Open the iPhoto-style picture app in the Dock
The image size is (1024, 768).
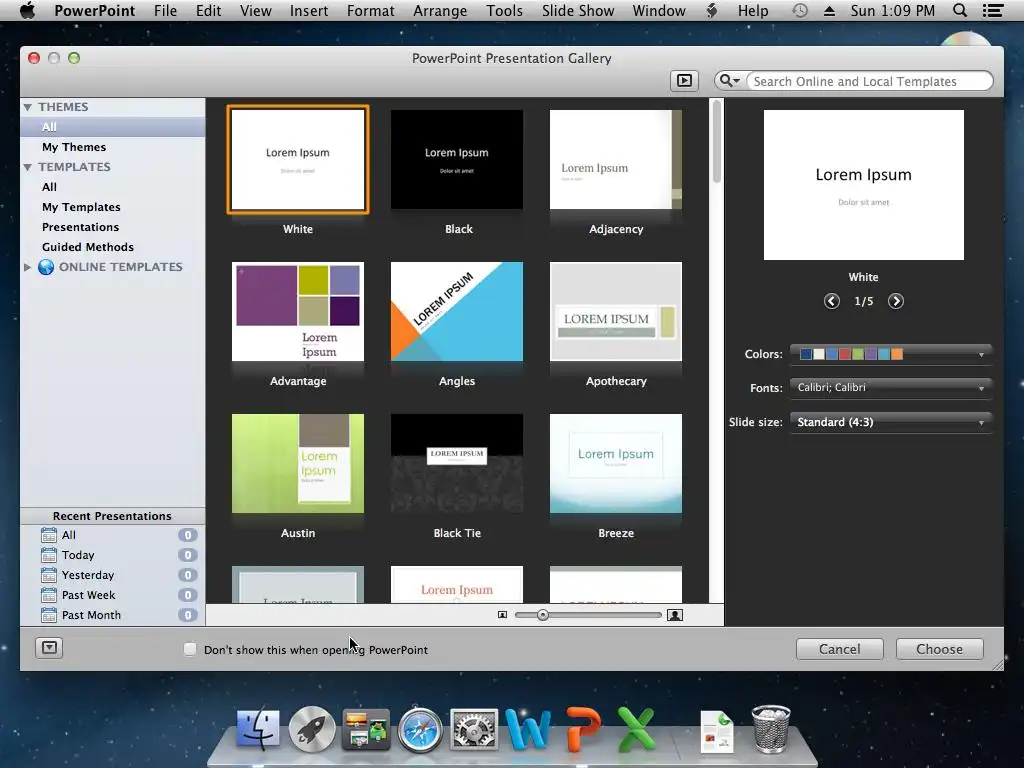tap(366, 729)
